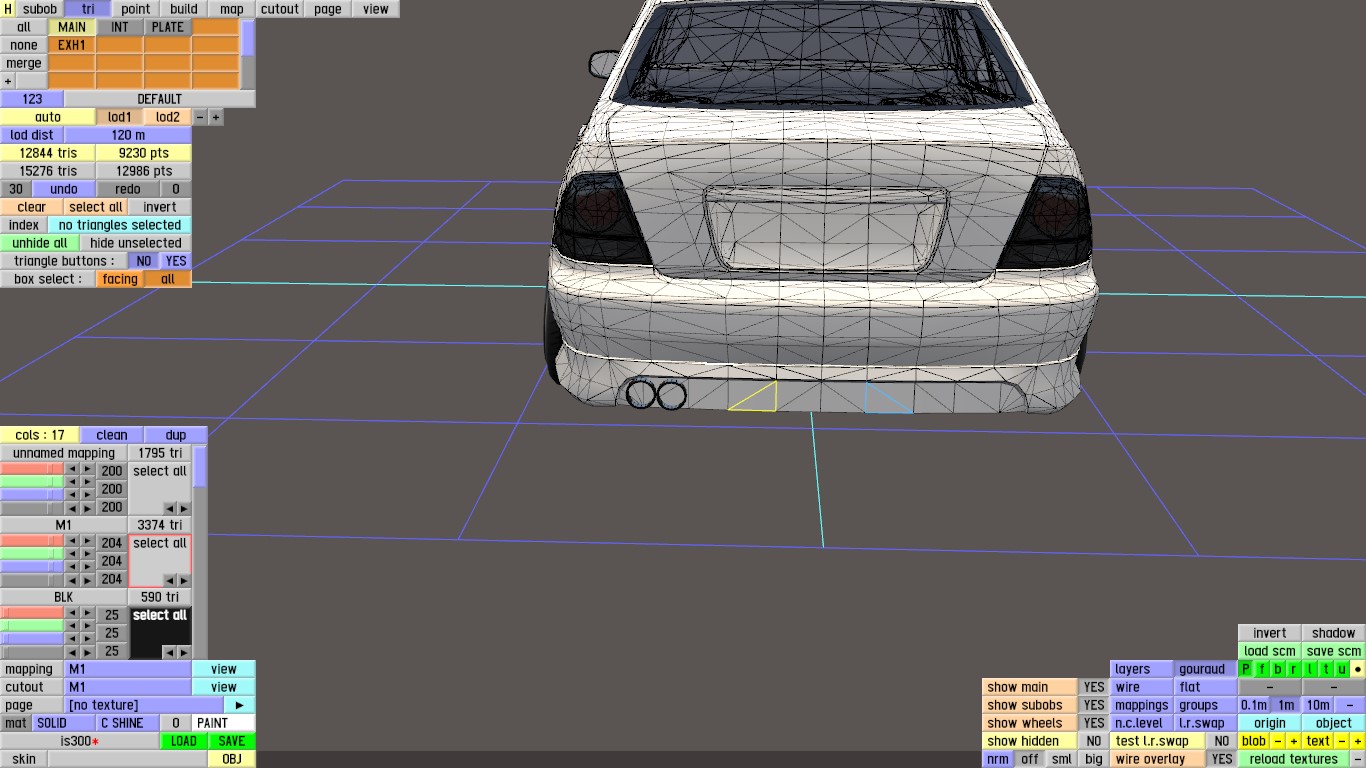The image size is (1366, 768).
Task: Click the minus button next to lod2
Action: click(199, 117)
